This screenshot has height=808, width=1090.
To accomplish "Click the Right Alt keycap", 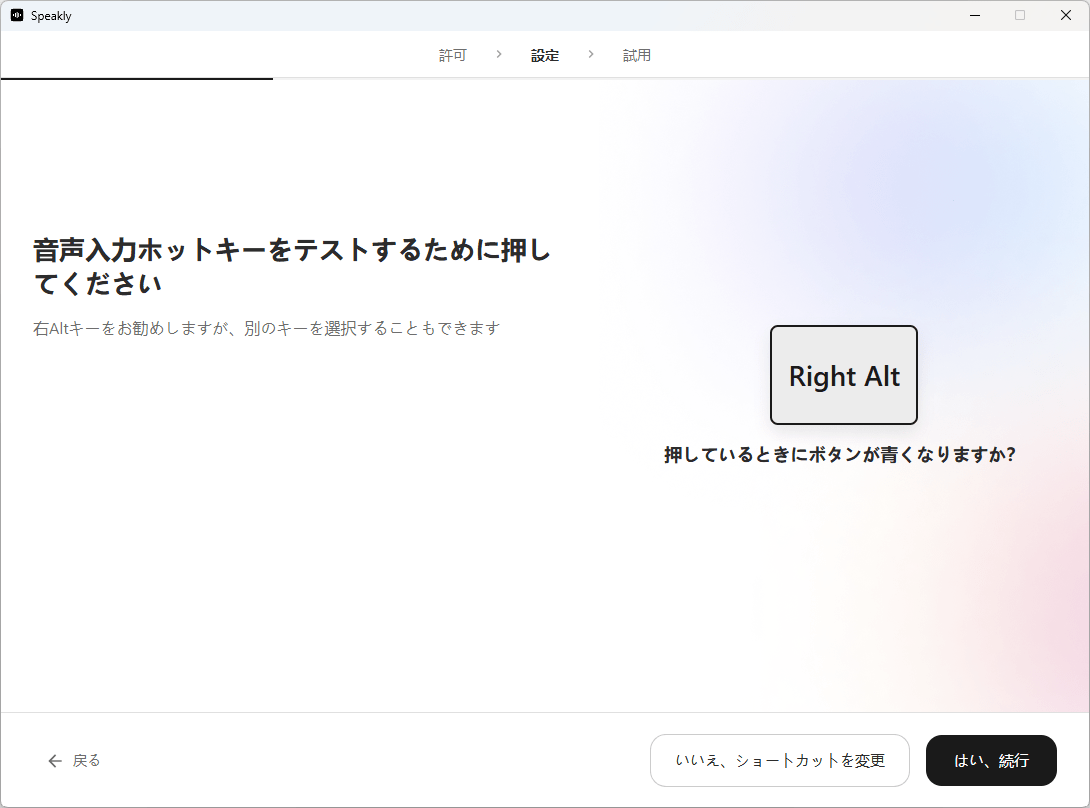I will pyautogui.click(x=844, y=375).
